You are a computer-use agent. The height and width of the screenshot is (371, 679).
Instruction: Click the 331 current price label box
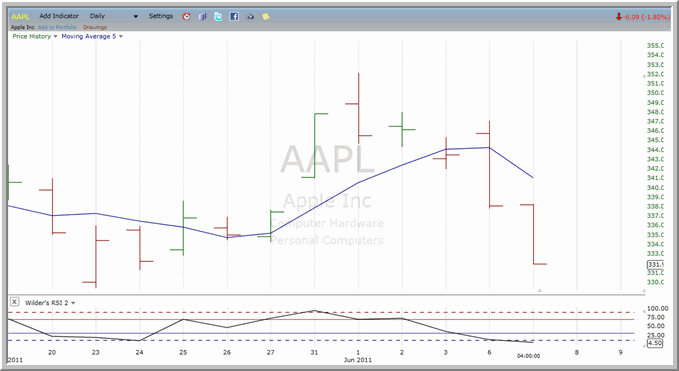click(x=655, y=265)
